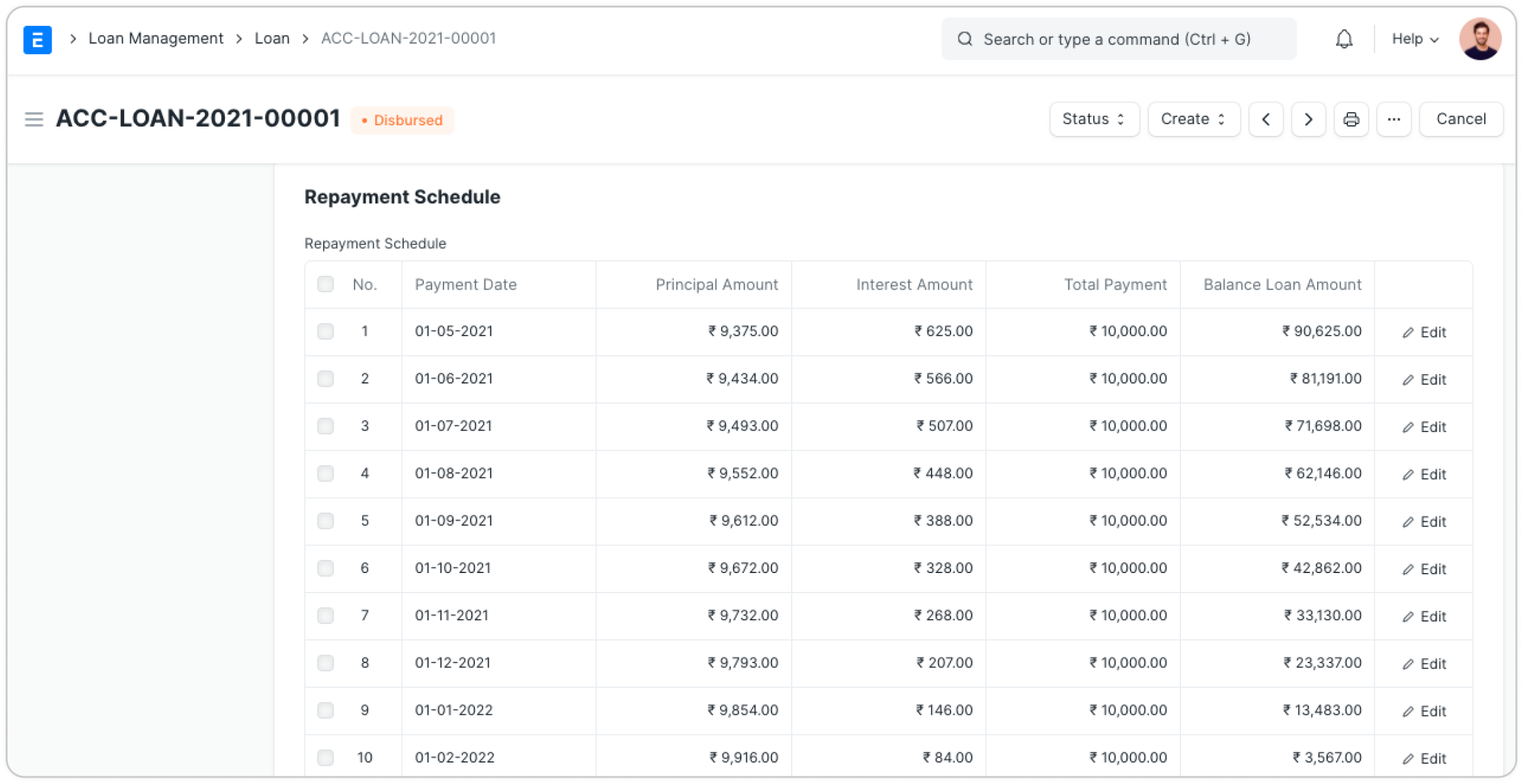The width and height of the screenshot is (1523, 784).
Task: Toggle the sidebar hamburger menu icon
Action: (x=34, y=119)
